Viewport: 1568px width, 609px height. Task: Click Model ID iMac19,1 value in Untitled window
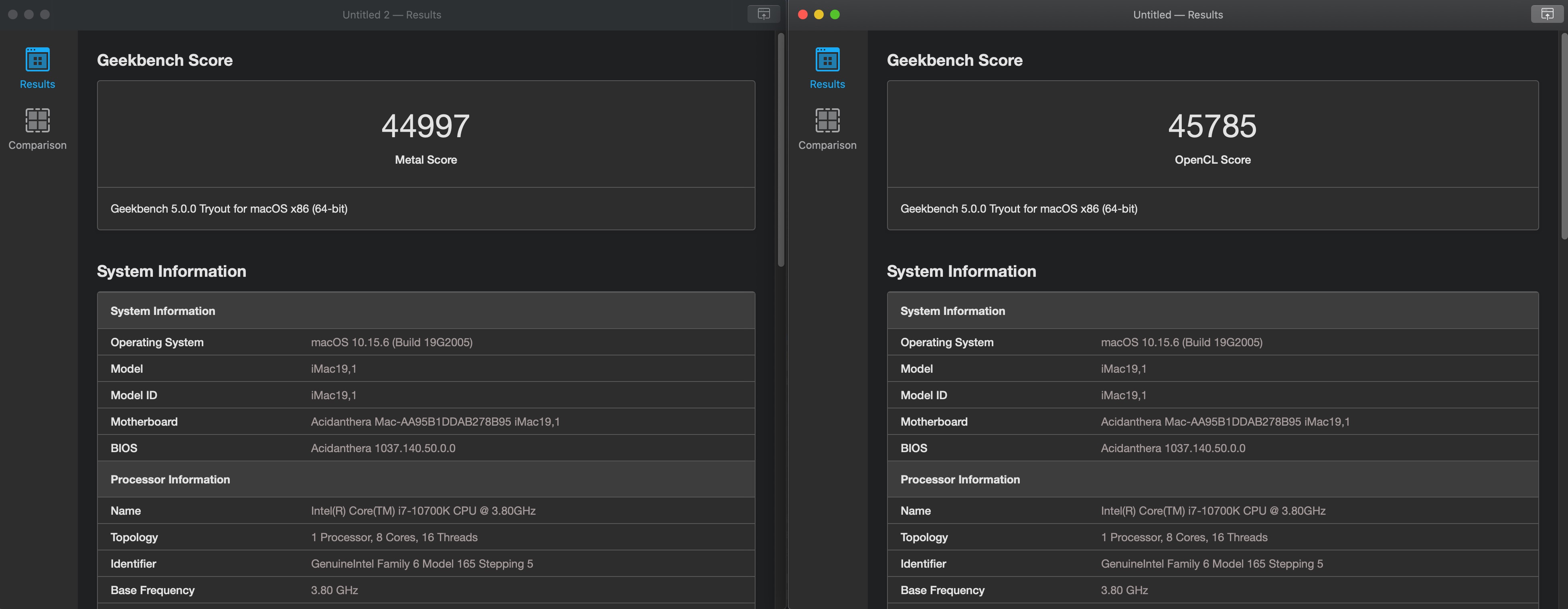[x=1124, y=395]
